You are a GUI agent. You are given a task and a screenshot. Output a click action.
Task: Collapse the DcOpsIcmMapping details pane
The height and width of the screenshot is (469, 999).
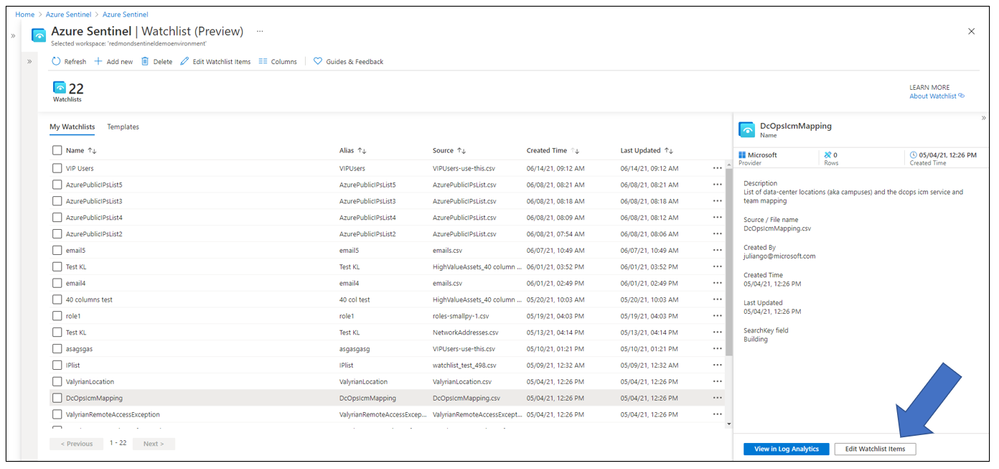[x=983, y=118]
